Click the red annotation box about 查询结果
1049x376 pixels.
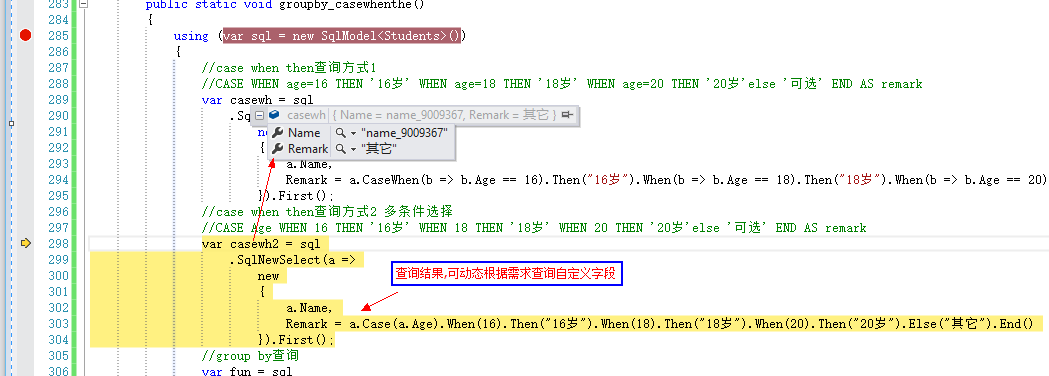pos(507,273)
